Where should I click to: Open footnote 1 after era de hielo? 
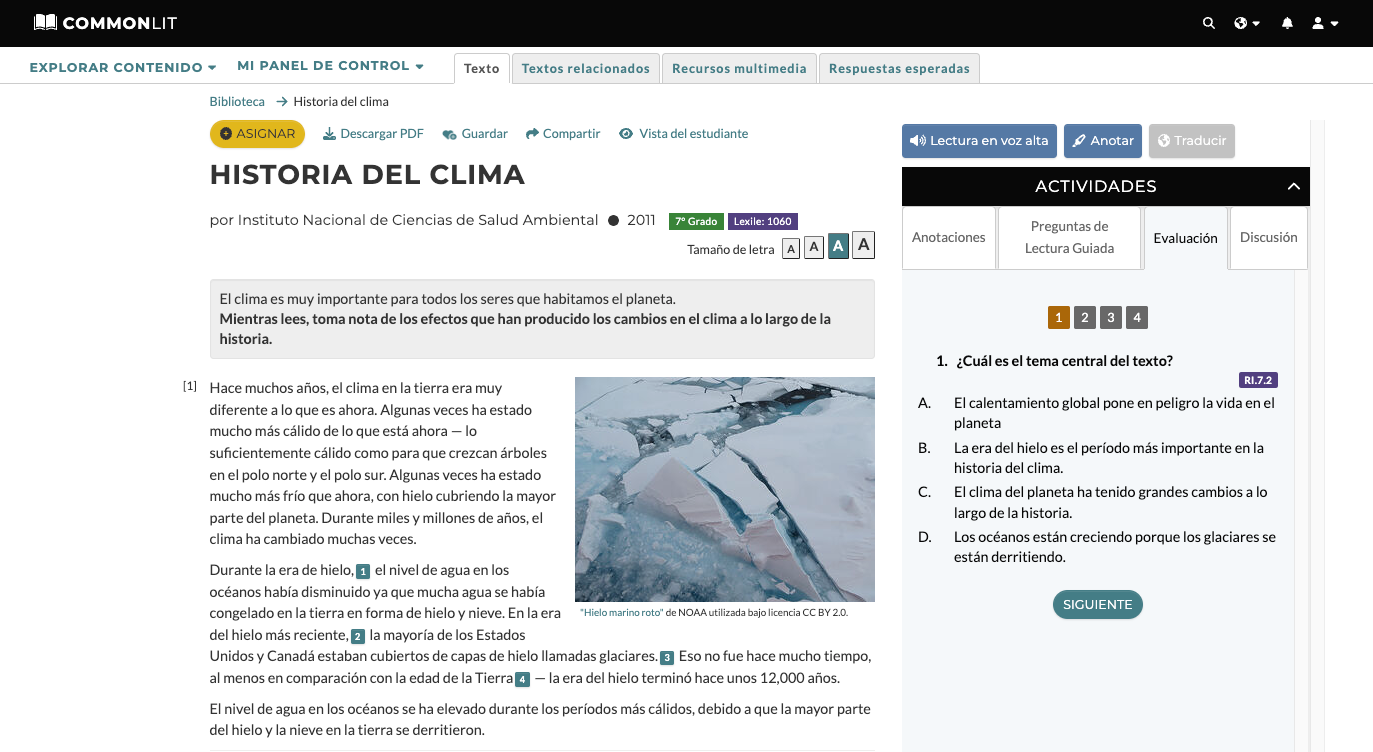[363, 571]
